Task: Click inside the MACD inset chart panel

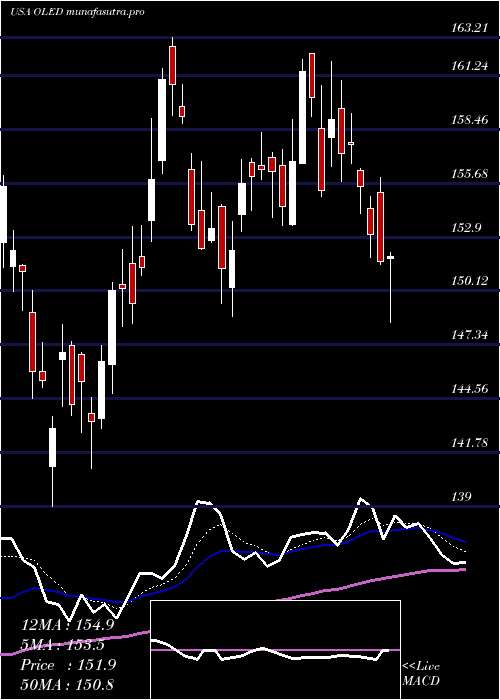Action: click(275, 650)
